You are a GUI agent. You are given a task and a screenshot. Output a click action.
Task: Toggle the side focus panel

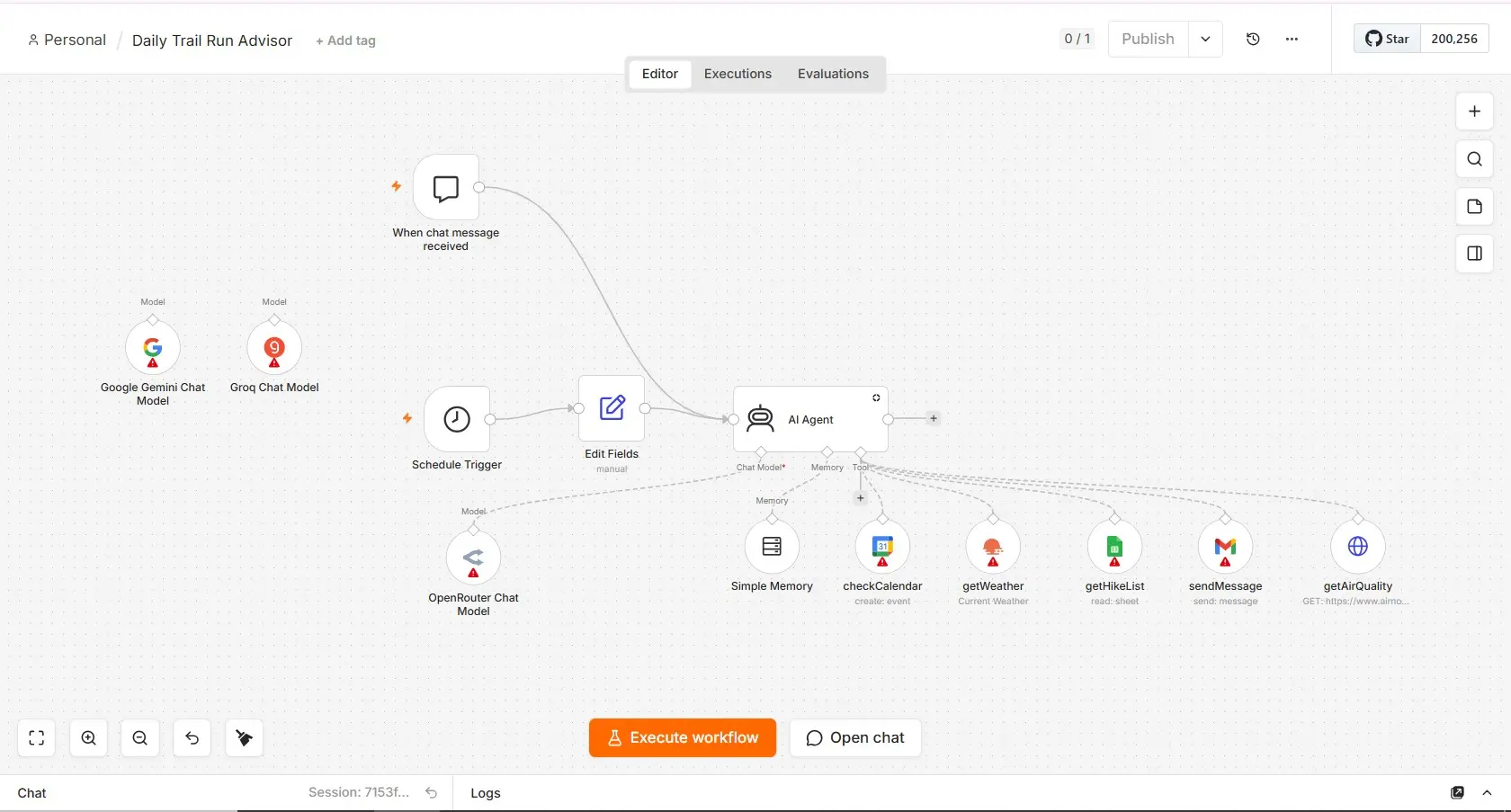coord(1474,254)
